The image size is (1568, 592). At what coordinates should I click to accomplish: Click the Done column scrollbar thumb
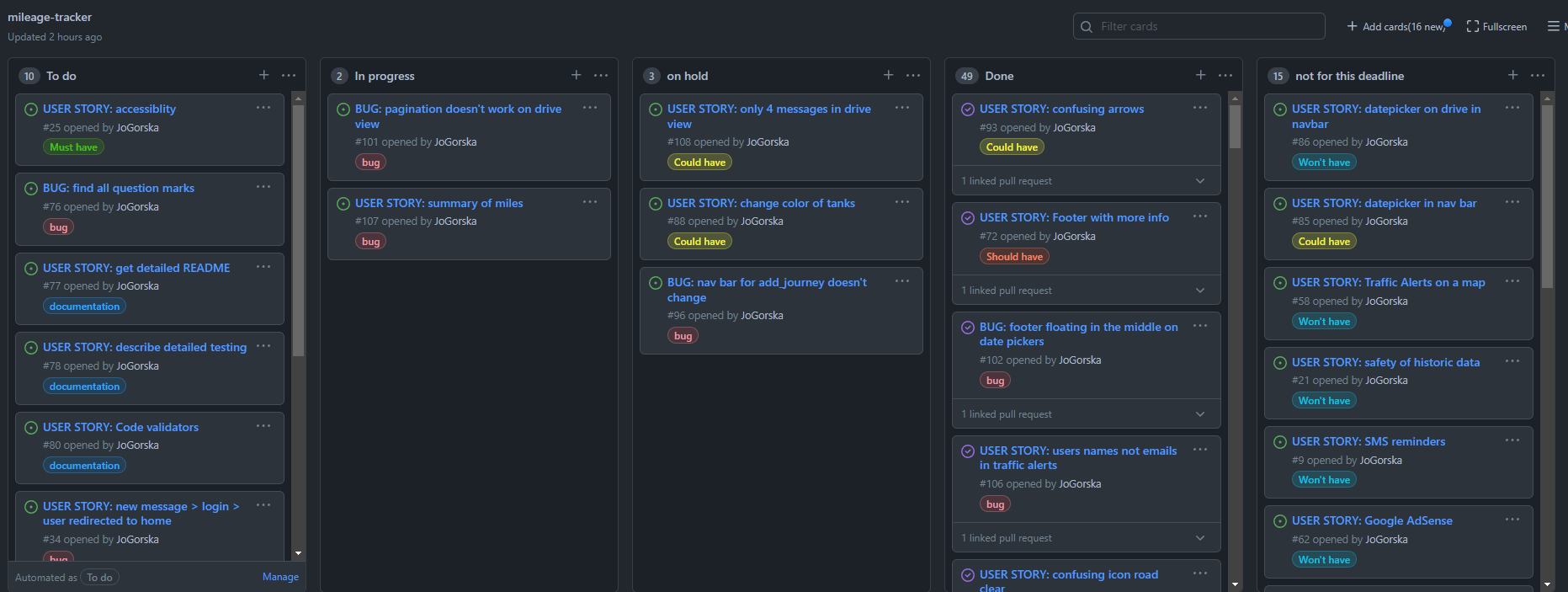[1235, 126]
